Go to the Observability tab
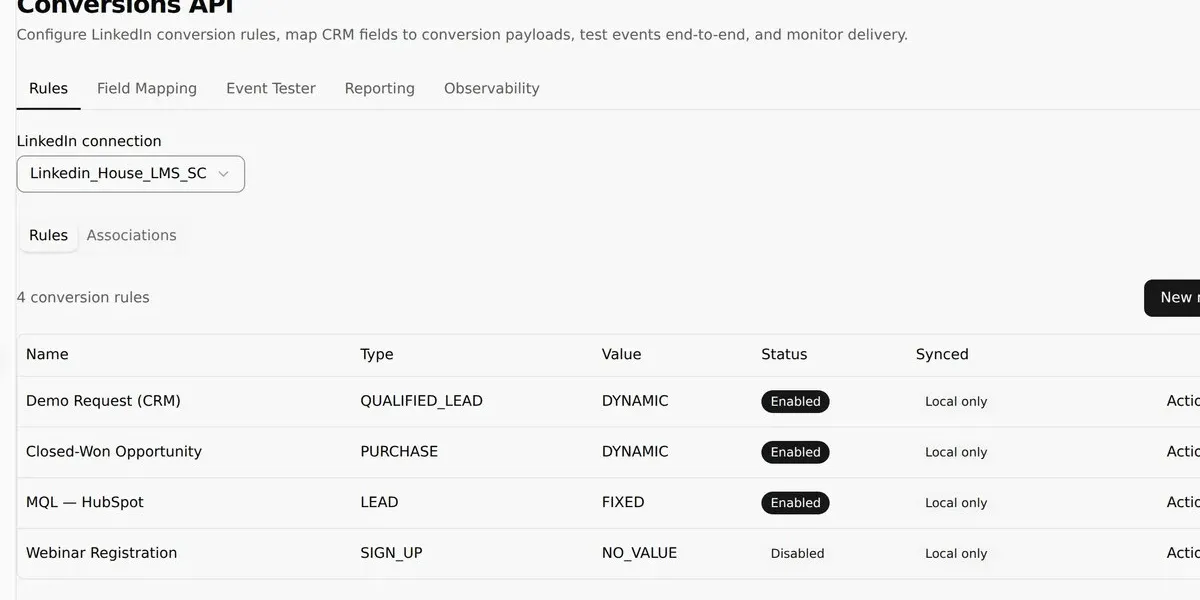This screenshot has width=1200, height=600. pyautogui.click(x=492, y=88)
